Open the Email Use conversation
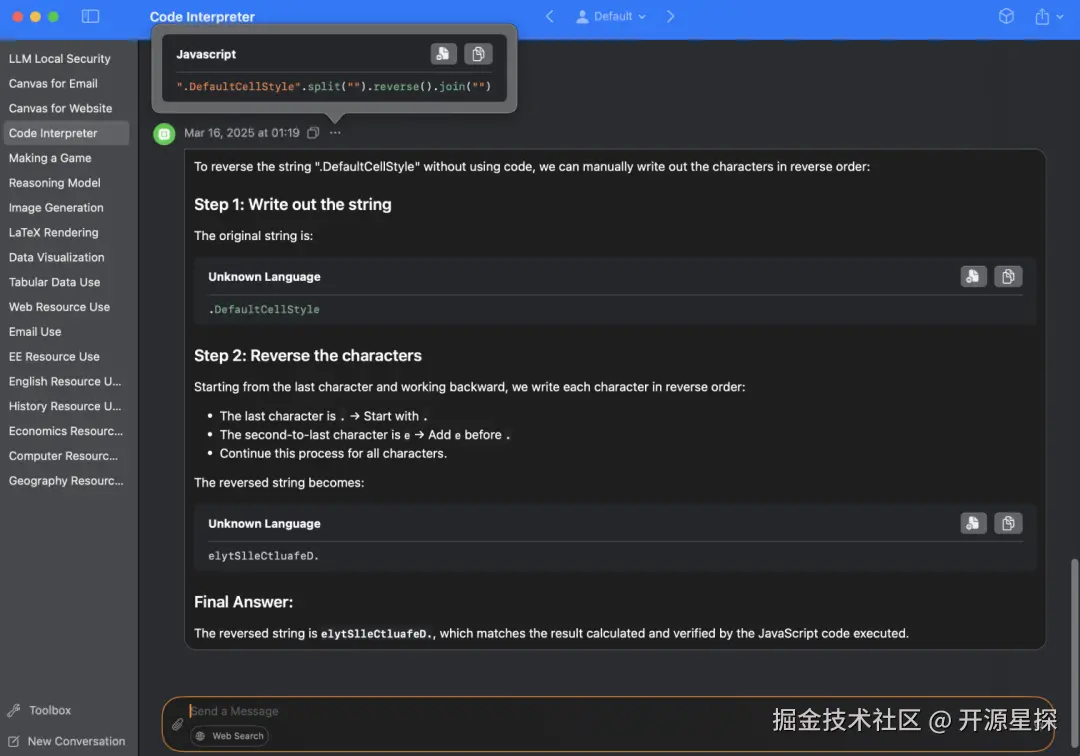 pos(66,331)
